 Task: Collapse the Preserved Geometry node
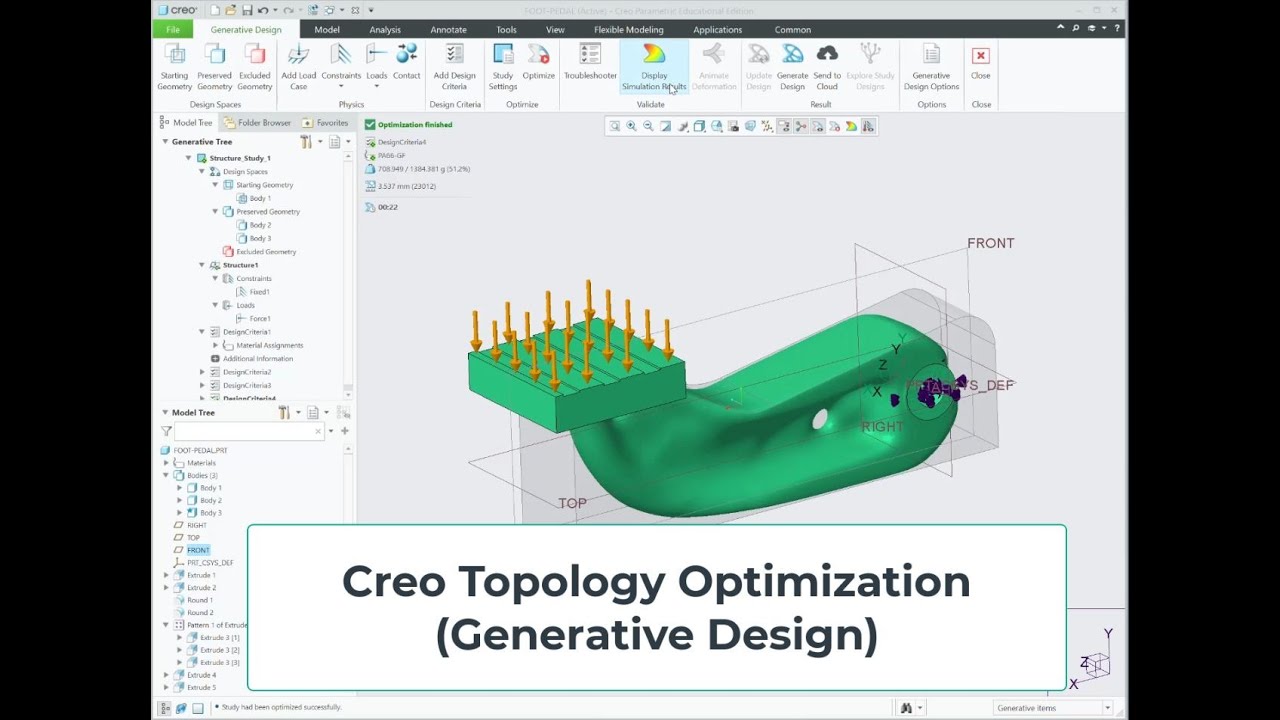point(215,211)
